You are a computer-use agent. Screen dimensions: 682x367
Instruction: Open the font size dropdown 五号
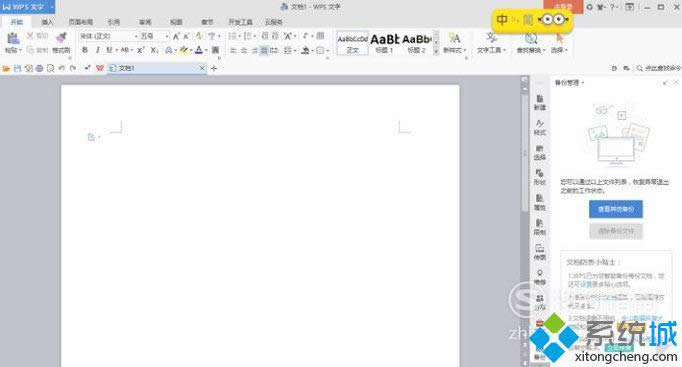154,36
